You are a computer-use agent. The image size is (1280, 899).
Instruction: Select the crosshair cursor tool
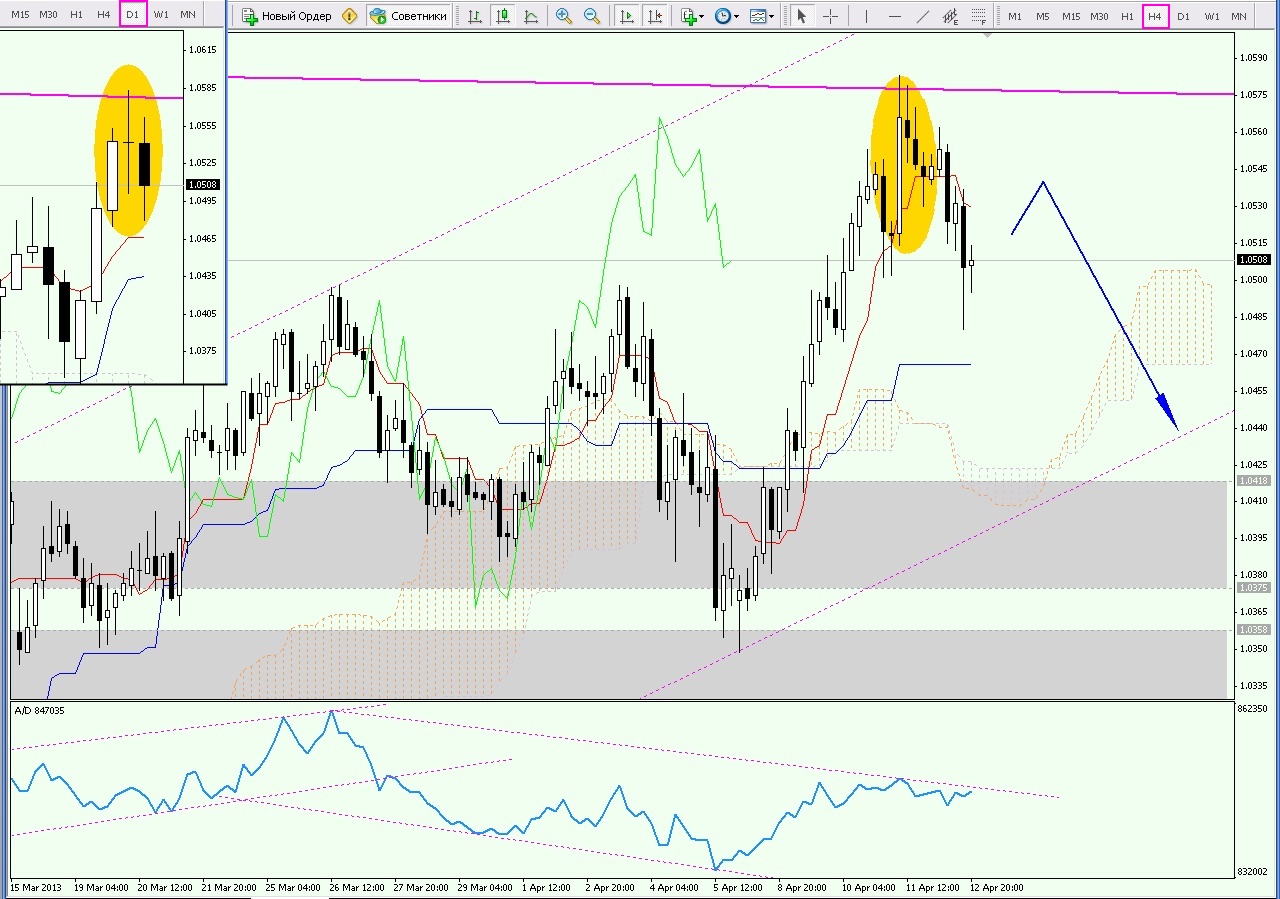tap(830, 16)
